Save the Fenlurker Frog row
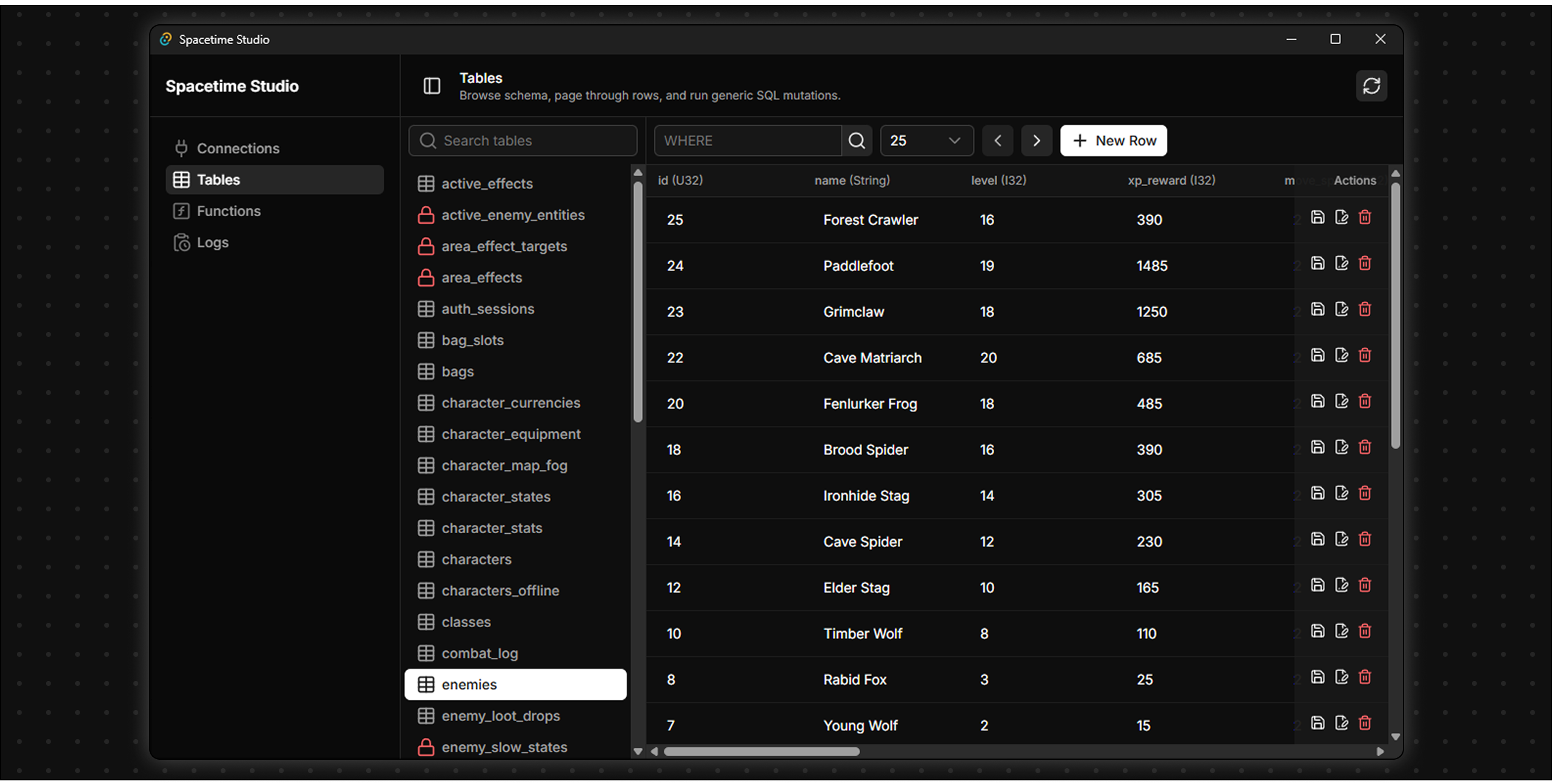 tap(1317, 401)
